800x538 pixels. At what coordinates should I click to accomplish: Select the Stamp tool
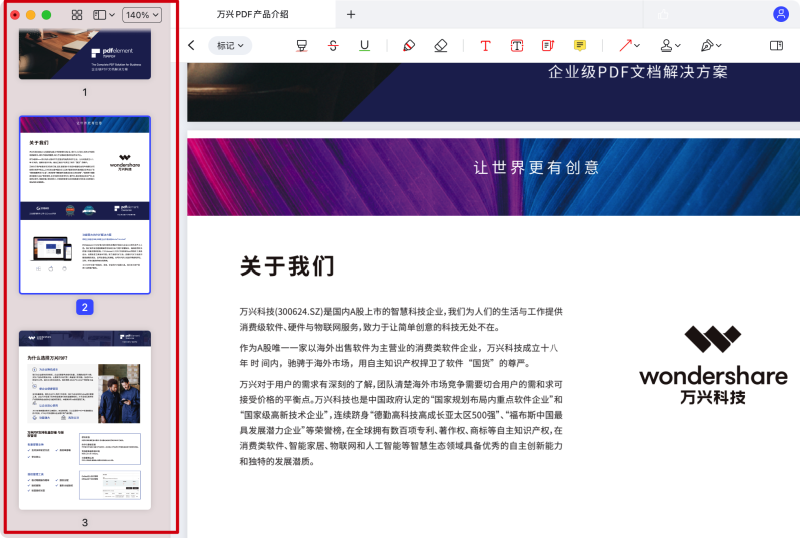click(666, 45)
